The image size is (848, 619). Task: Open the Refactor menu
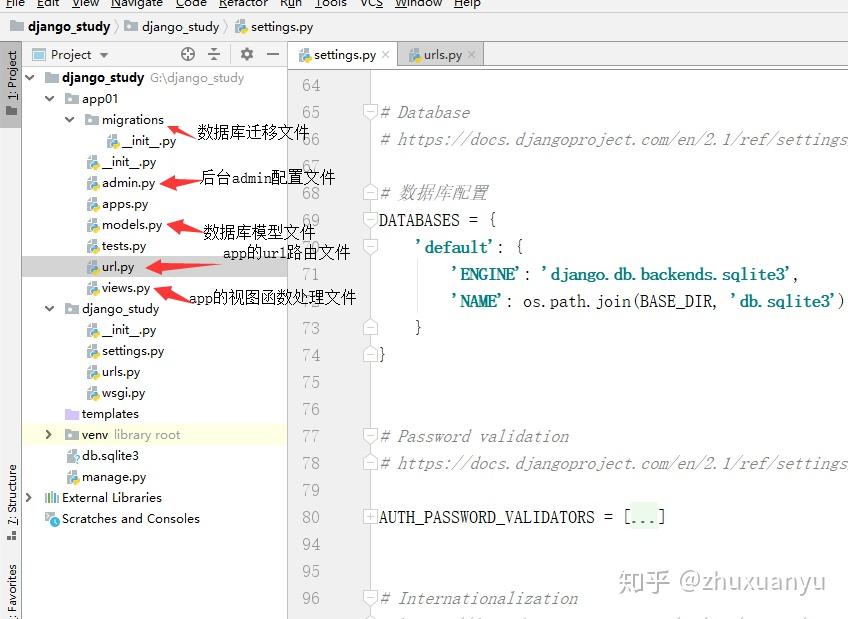[243, 5]
